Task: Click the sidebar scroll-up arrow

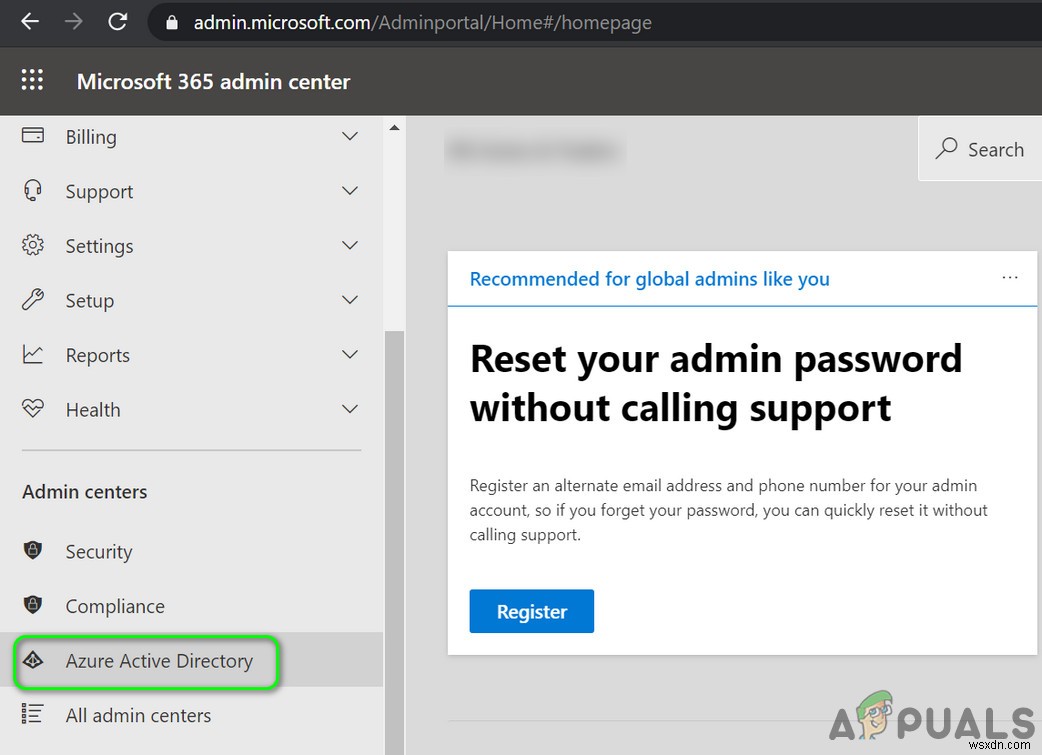Action: [x=394, y=128]
